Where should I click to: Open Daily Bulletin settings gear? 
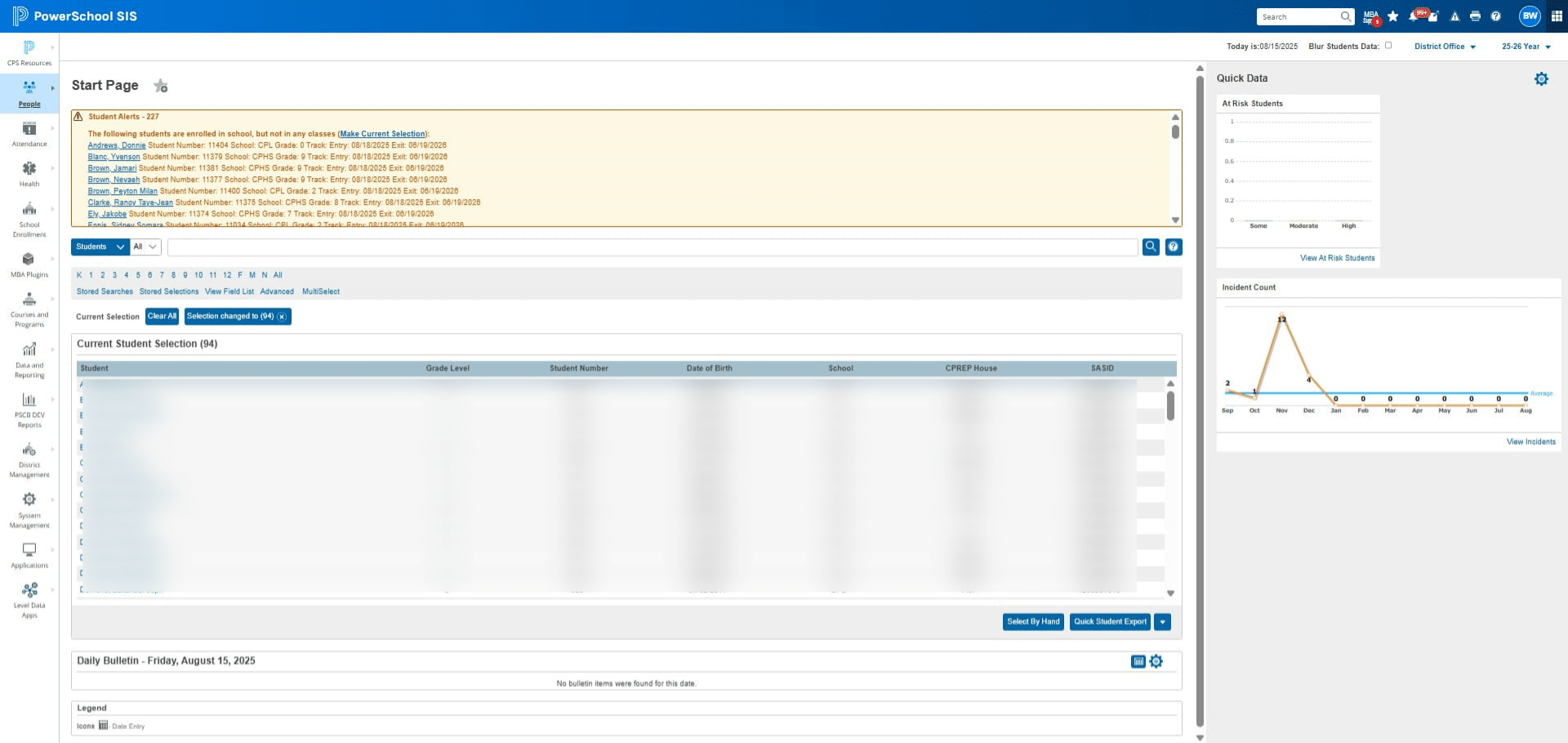[x=1156, y=661]
